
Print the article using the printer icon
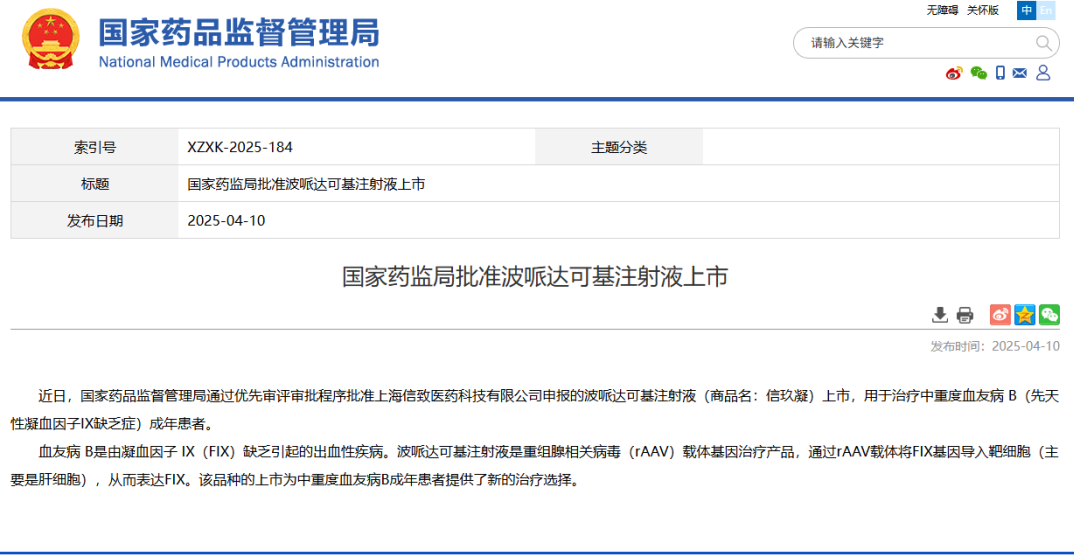(965, 315)
